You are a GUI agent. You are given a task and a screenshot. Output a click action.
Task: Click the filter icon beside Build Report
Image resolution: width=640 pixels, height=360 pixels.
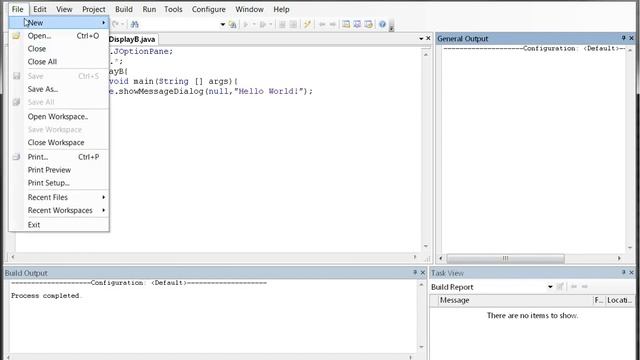560,287
